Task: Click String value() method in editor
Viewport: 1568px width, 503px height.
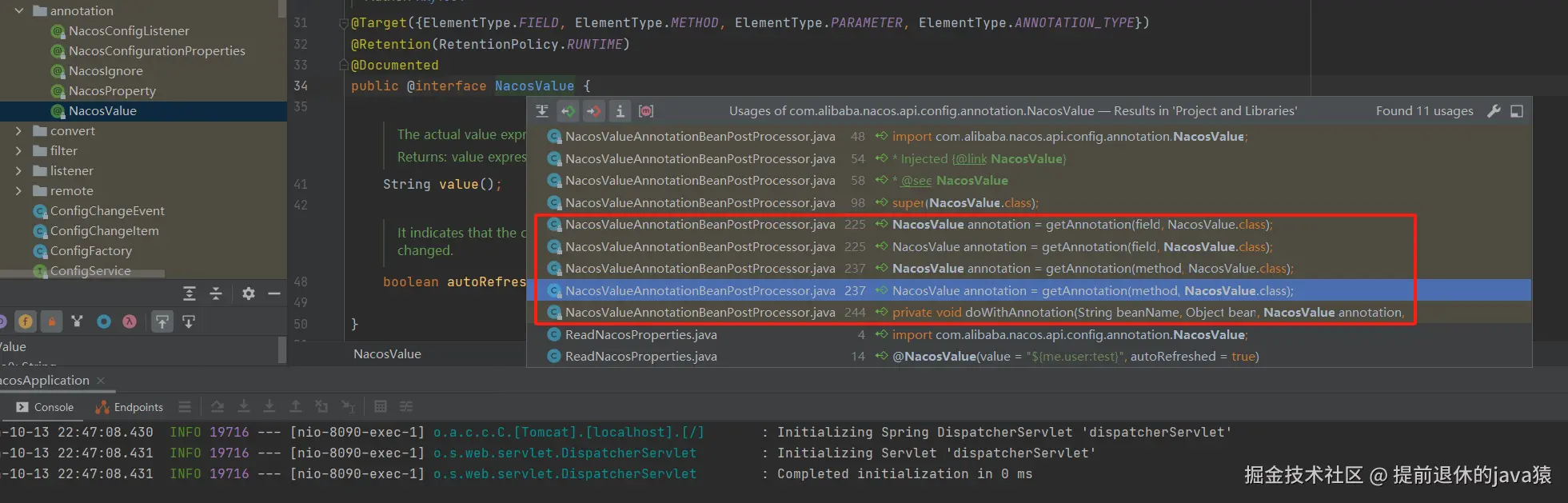Action: click(x=442, y=185)
